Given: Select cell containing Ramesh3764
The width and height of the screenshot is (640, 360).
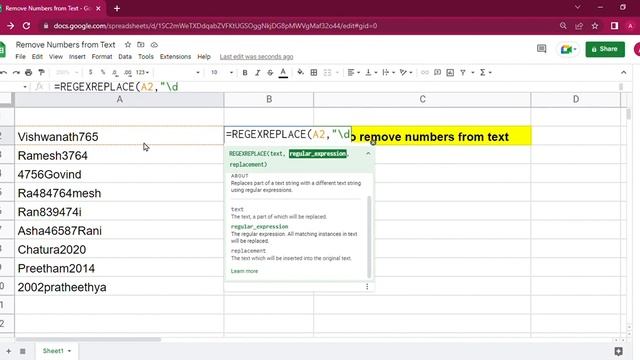Looking at the screenshot, I should coord(119,156).
